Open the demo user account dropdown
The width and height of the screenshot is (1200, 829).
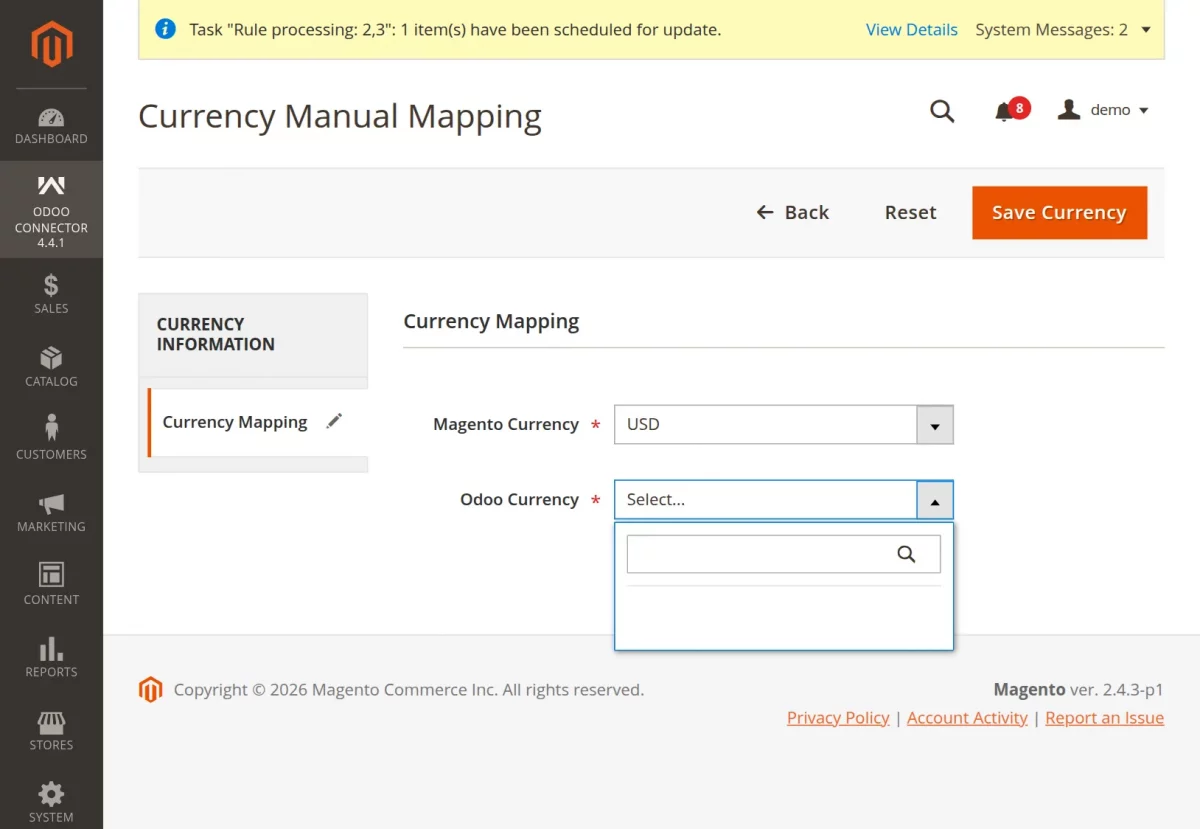[x=1104, y=110]
